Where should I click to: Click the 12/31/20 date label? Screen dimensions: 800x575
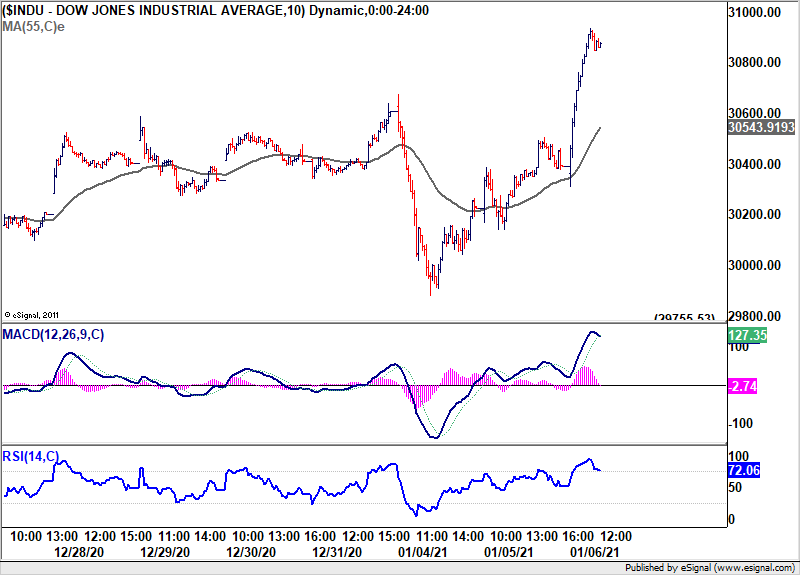[337, 552]
